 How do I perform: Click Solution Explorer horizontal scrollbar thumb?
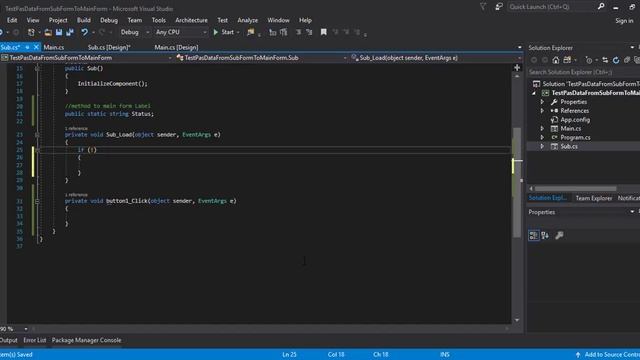pos(576,189)
